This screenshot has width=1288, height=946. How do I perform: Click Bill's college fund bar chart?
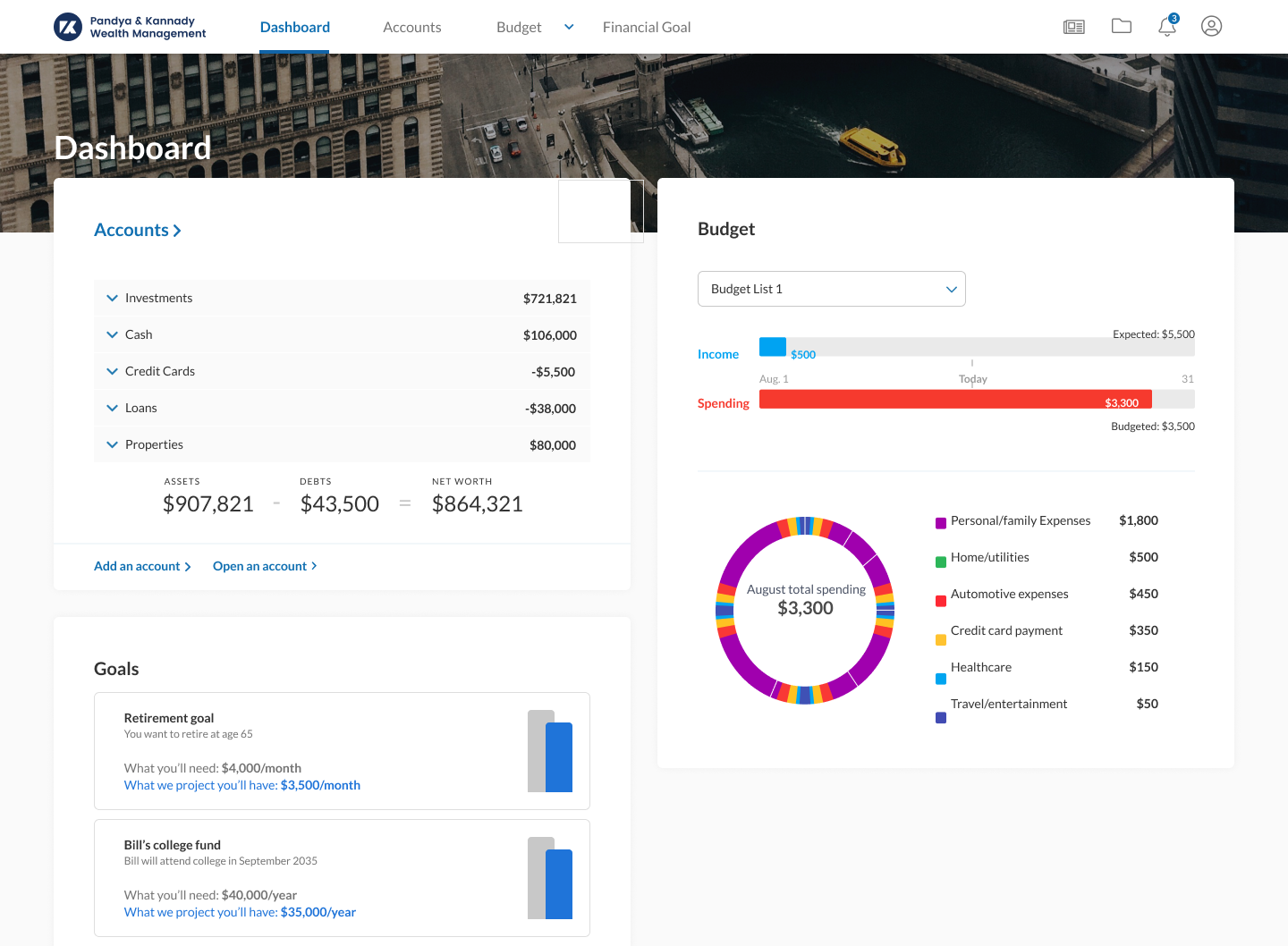click(550, 878)
